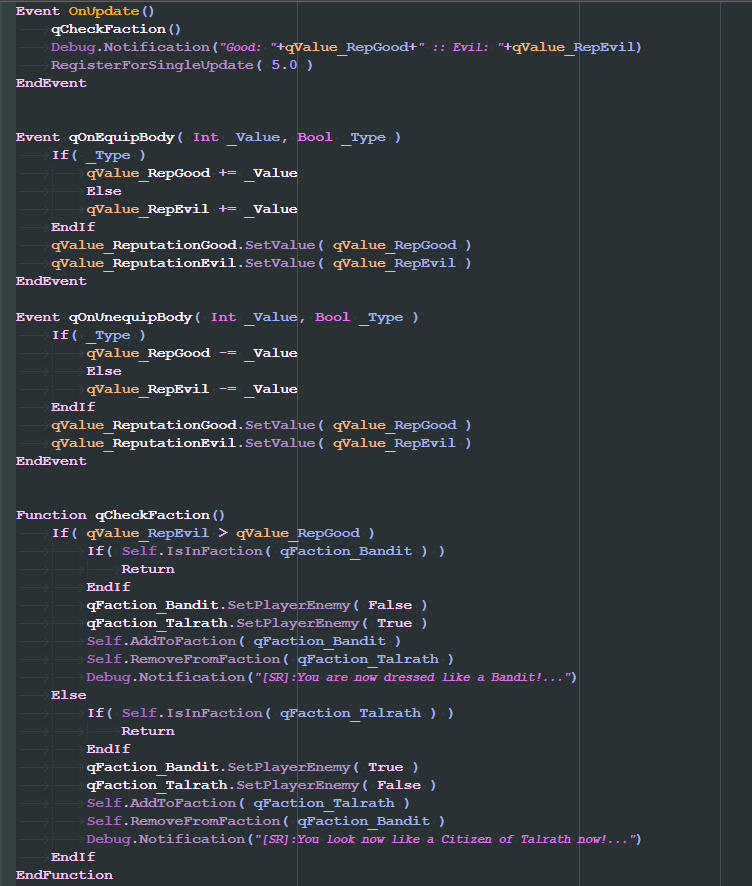The width and height of the screenshot is (752, 886).
Task: Click the "Function qCheckFaction()" declaration
Action: pyautogui.click(x=120, y=515)
